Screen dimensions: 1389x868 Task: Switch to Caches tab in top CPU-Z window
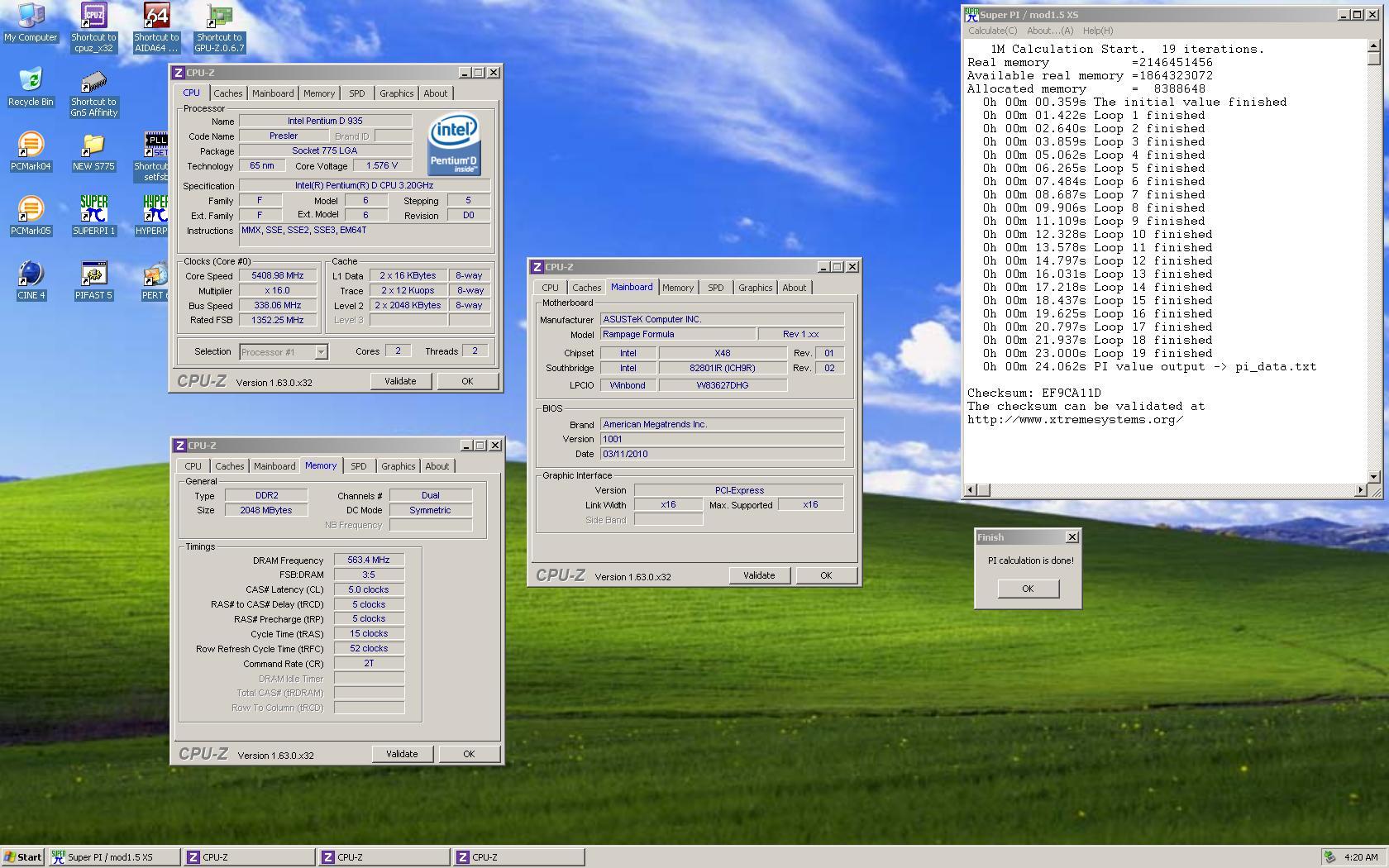228,93
